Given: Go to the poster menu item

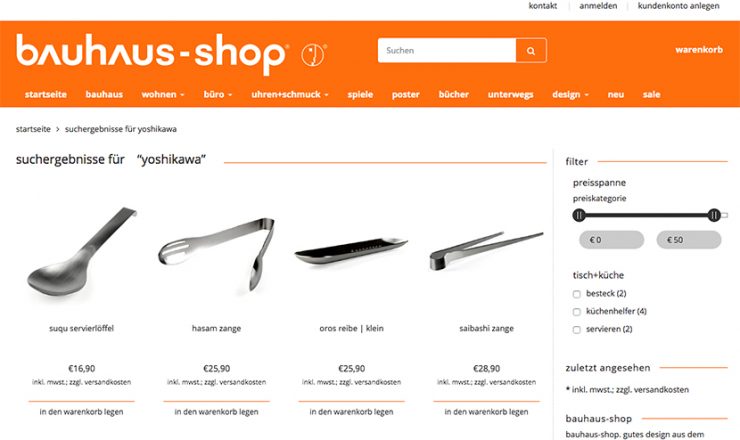Looking at the screenshot, I should 405,94.
